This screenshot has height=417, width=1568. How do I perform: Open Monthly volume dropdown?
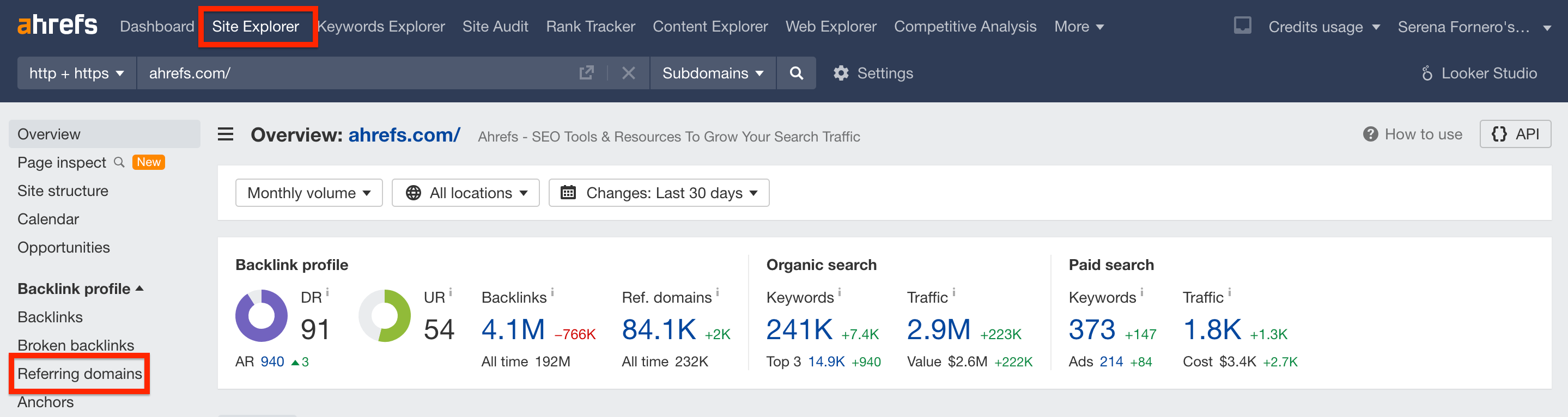coord(308,193)
